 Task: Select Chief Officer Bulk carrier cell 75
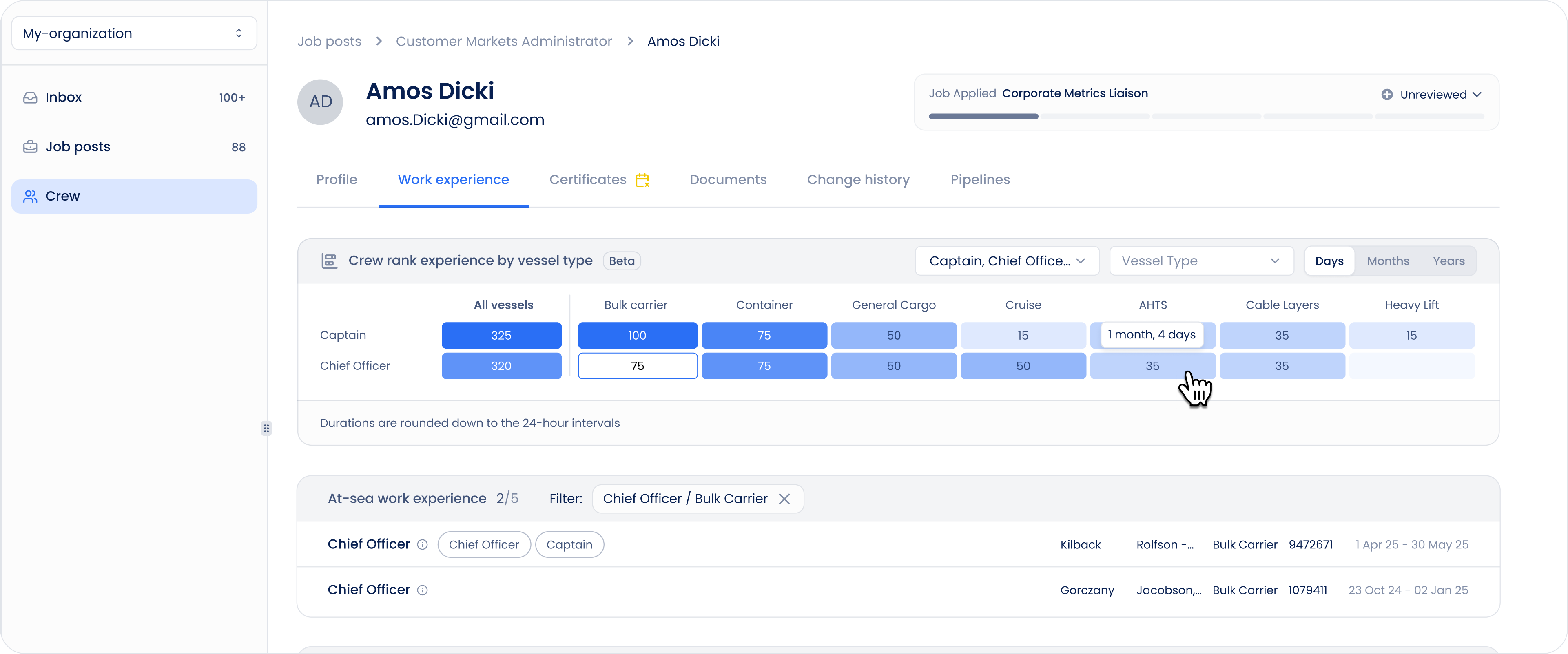click(637, 366)
